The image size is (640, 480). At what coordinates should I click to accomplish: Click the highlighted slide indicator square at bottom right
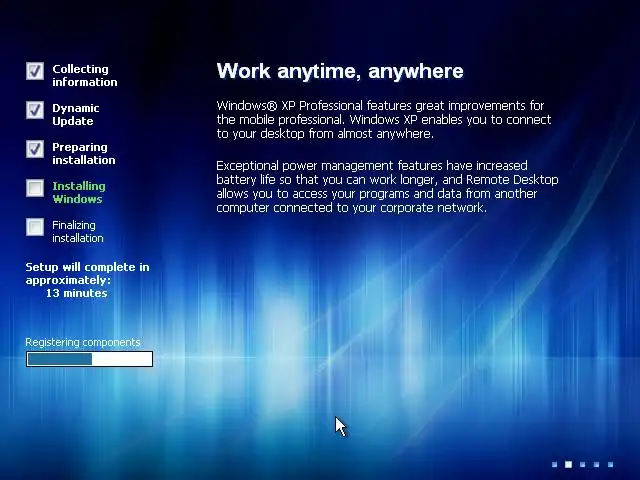point(568,464)
